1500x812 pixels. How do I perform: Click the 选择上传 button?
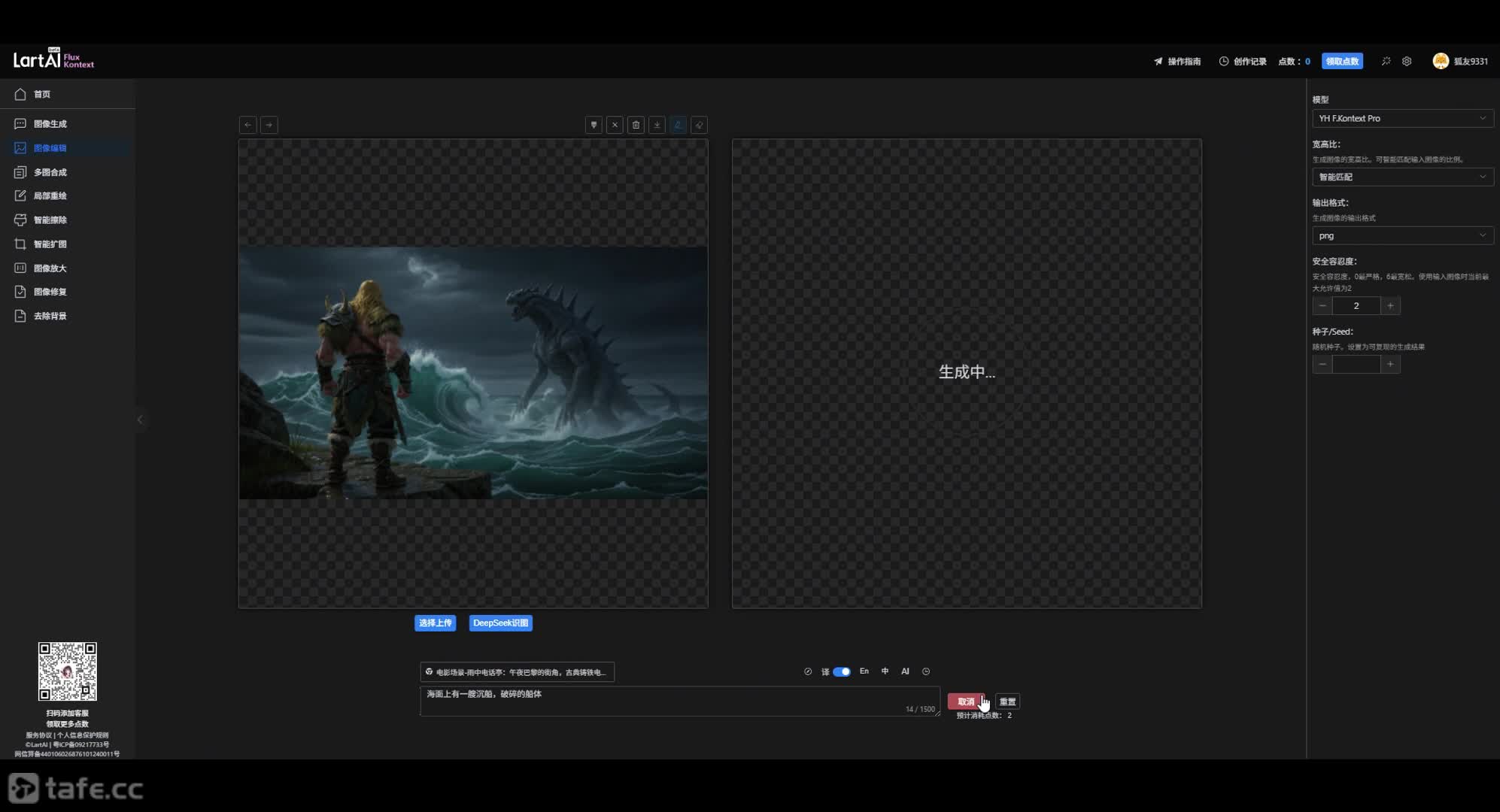tap(436, 623)
